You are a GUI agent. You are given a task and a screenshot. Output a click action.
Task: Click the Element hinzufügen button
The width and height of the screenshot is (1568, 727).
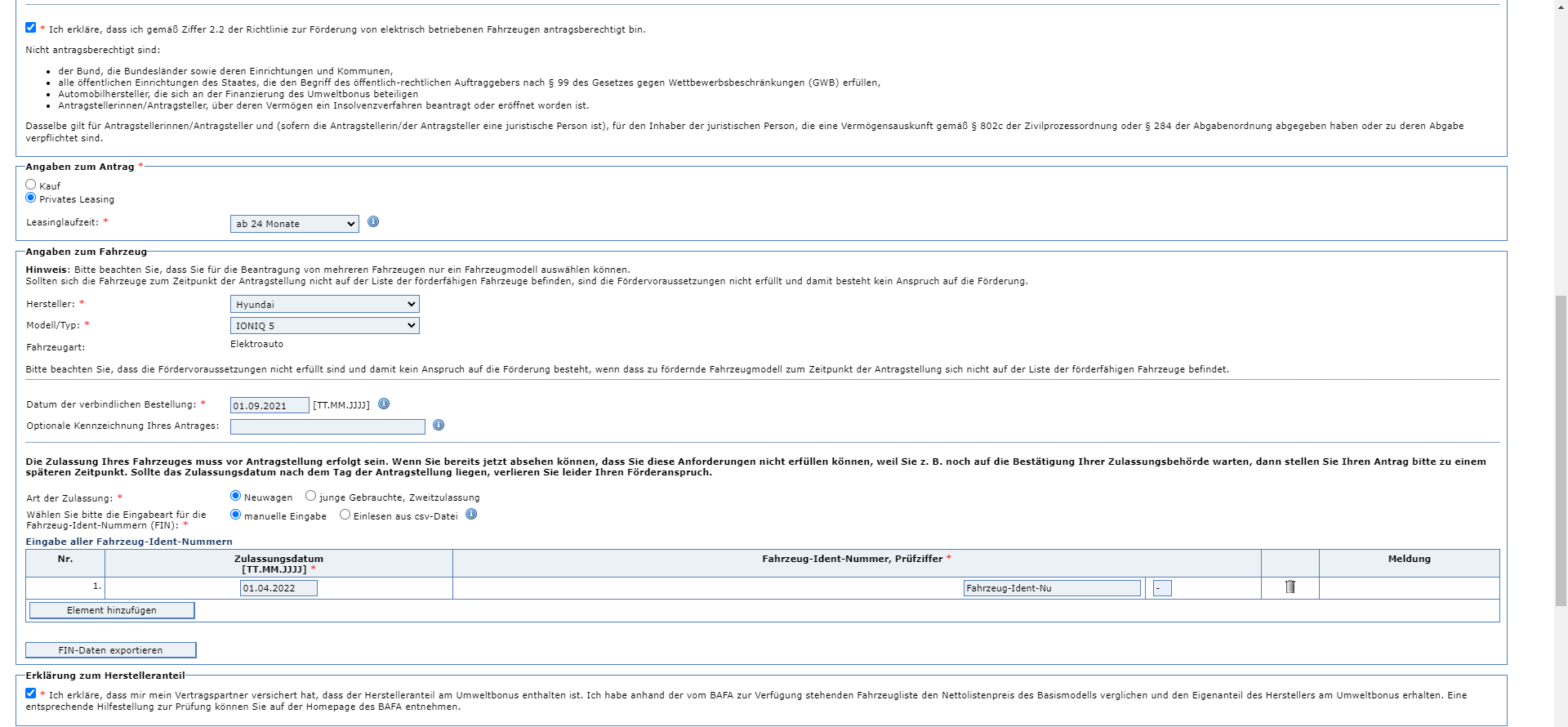(112, 610)
